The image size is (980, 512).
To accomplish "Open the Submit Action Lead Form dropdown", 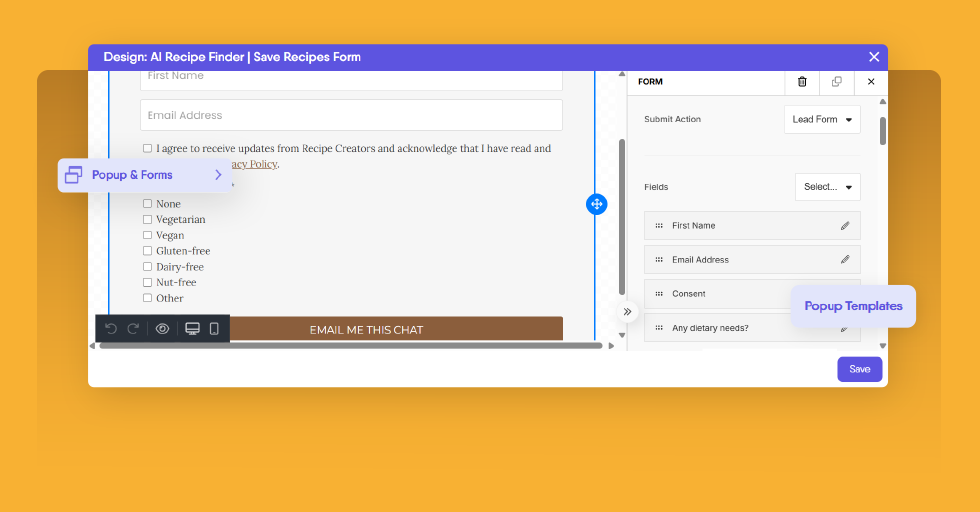I will pyautogui.click(x=822, y=120).
